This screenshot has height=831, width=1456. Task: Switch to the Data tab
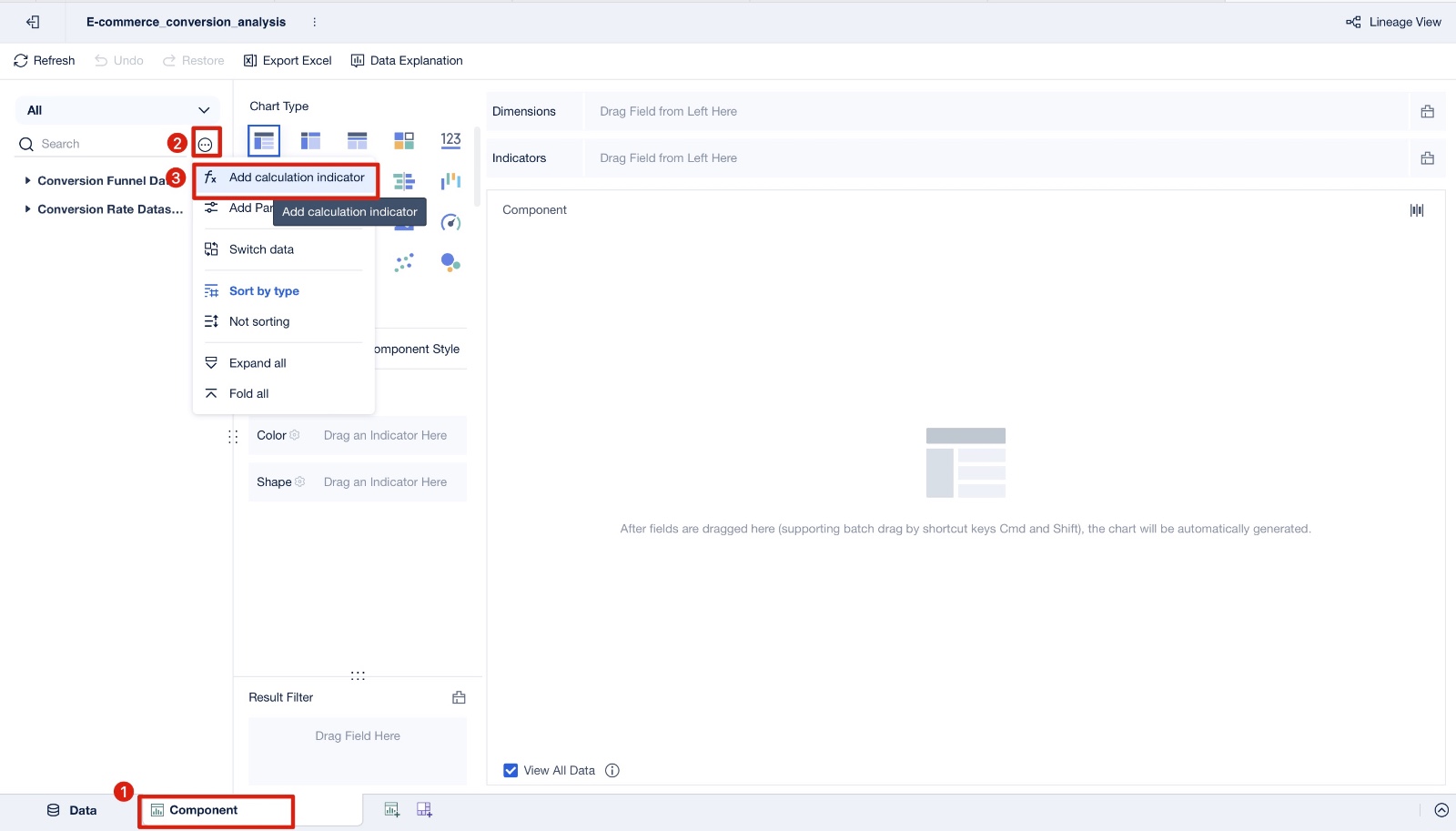pyautogui.click(x=72, y=810)
